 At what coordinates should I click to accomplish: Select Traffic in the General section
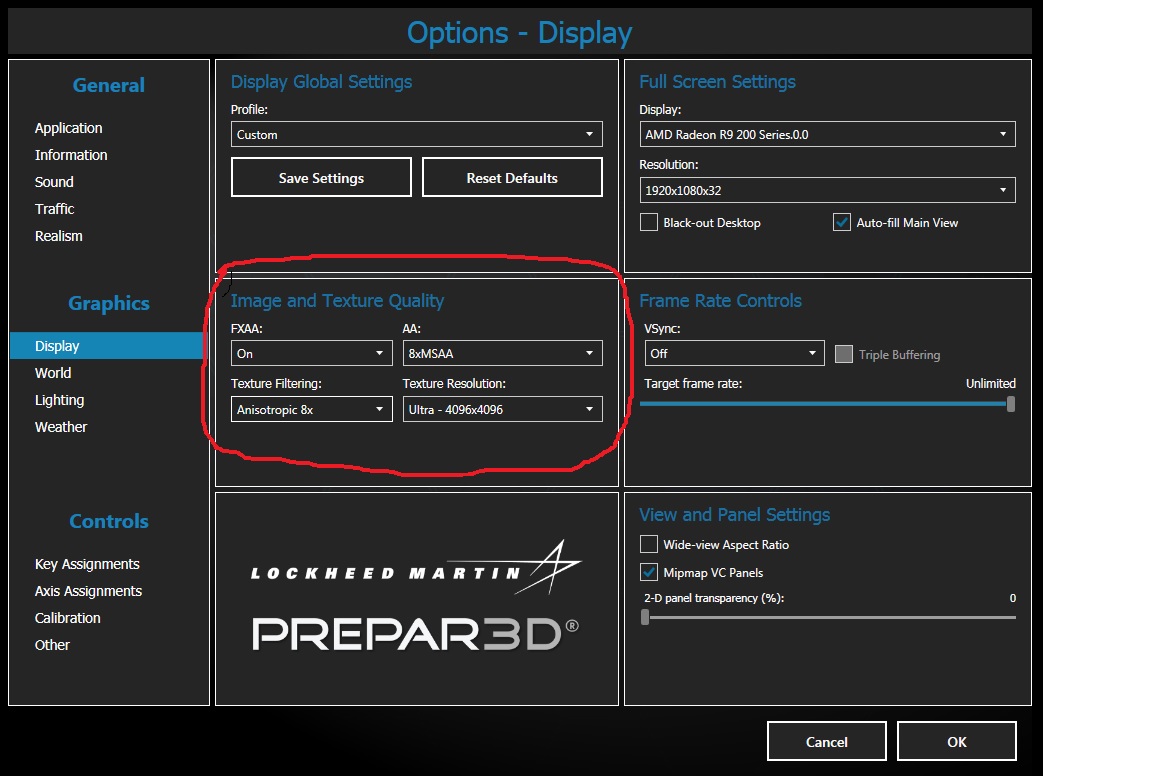point(54,209)
